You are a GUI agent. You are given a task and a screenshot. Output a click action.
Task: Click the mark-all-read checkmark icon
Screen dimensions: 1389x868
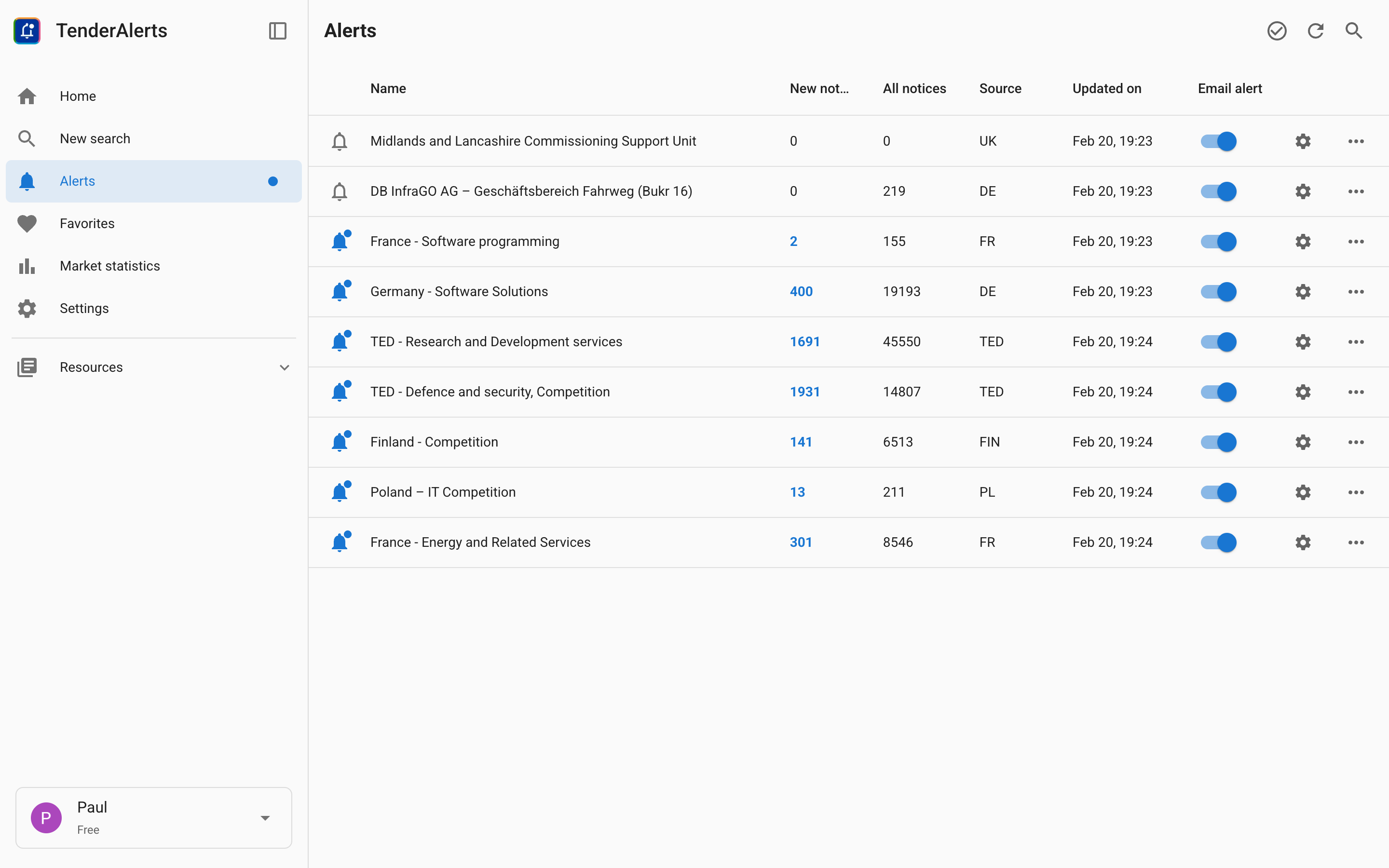coord(1277,30)
